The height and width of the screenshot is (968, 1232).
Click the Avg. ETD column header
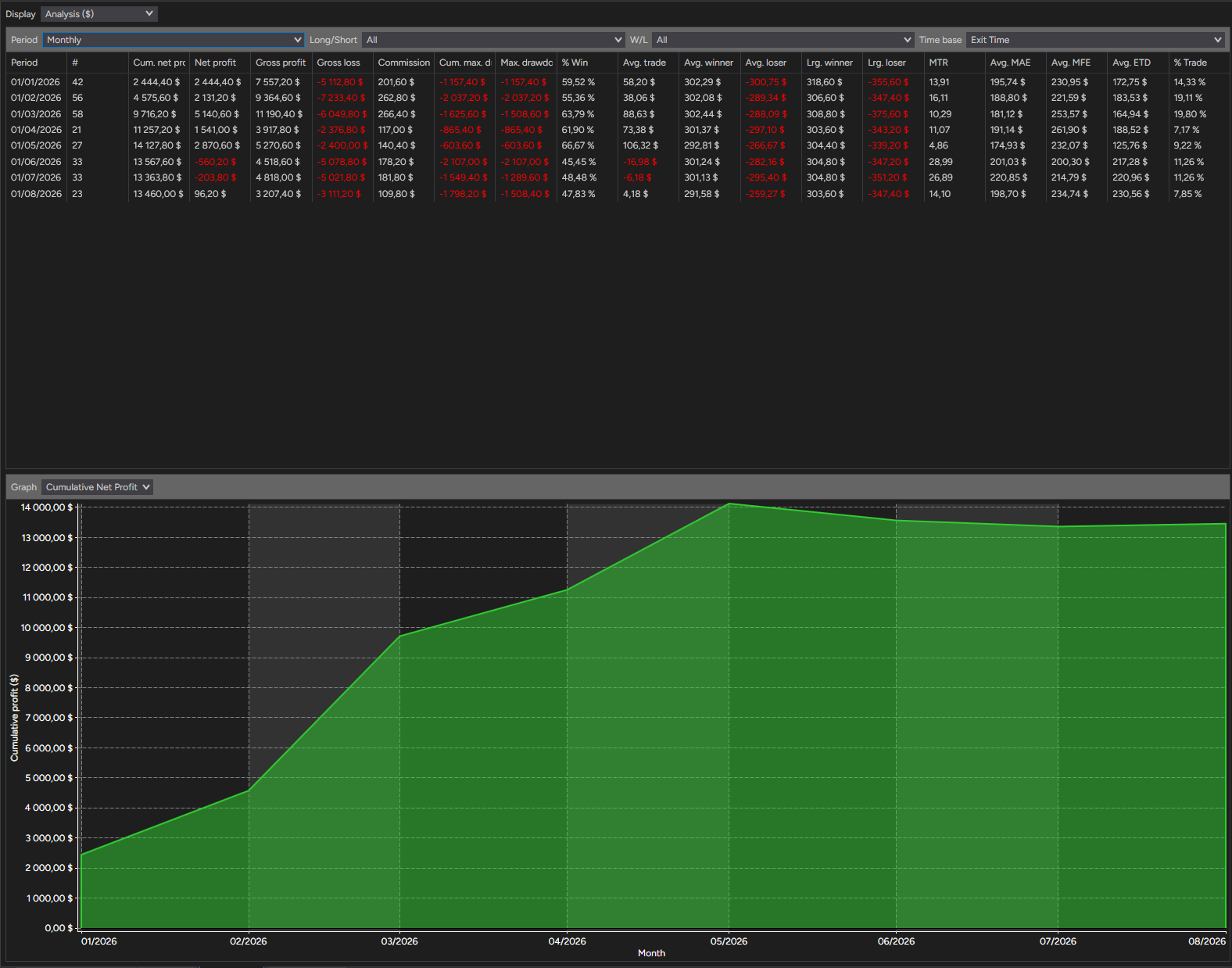(x=1138, y=63)
